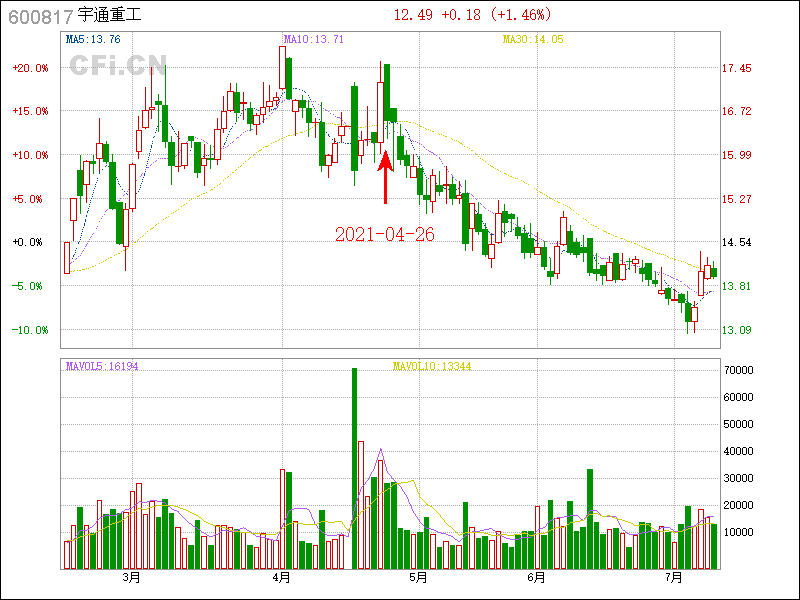Click the 7月 month label on the axis
Viewport: 800px width, 600px height.
(673, 577)
